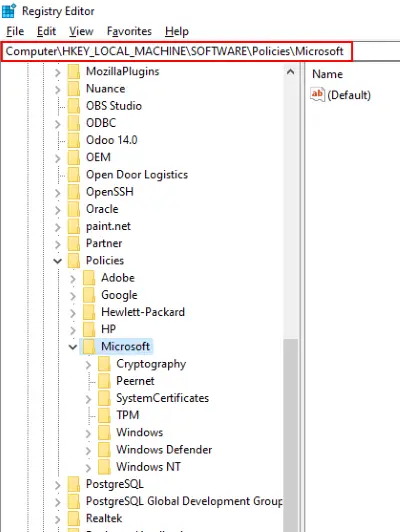Open the Edit menu
This screenshot has height=532, width=400.
coord(46,31)
